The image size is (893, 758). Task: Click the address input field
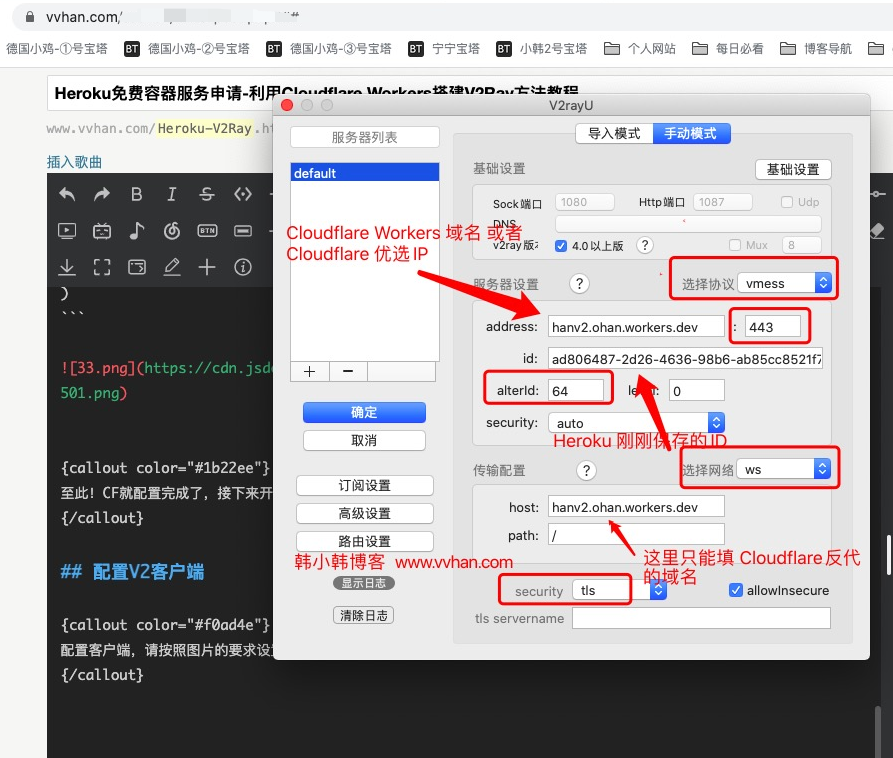coord(636,327)
